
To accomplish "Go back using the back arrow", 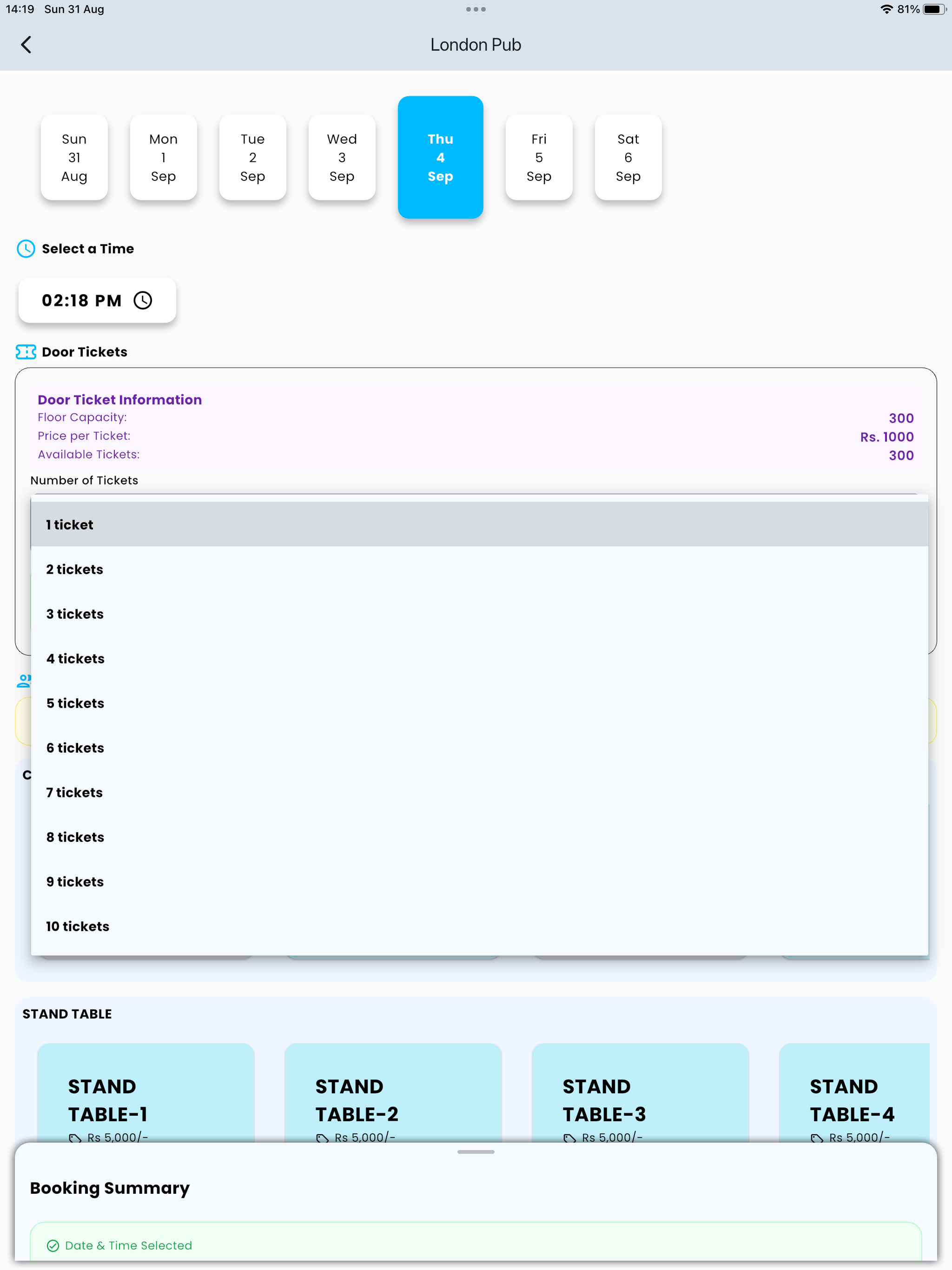I will coord(26,45).
